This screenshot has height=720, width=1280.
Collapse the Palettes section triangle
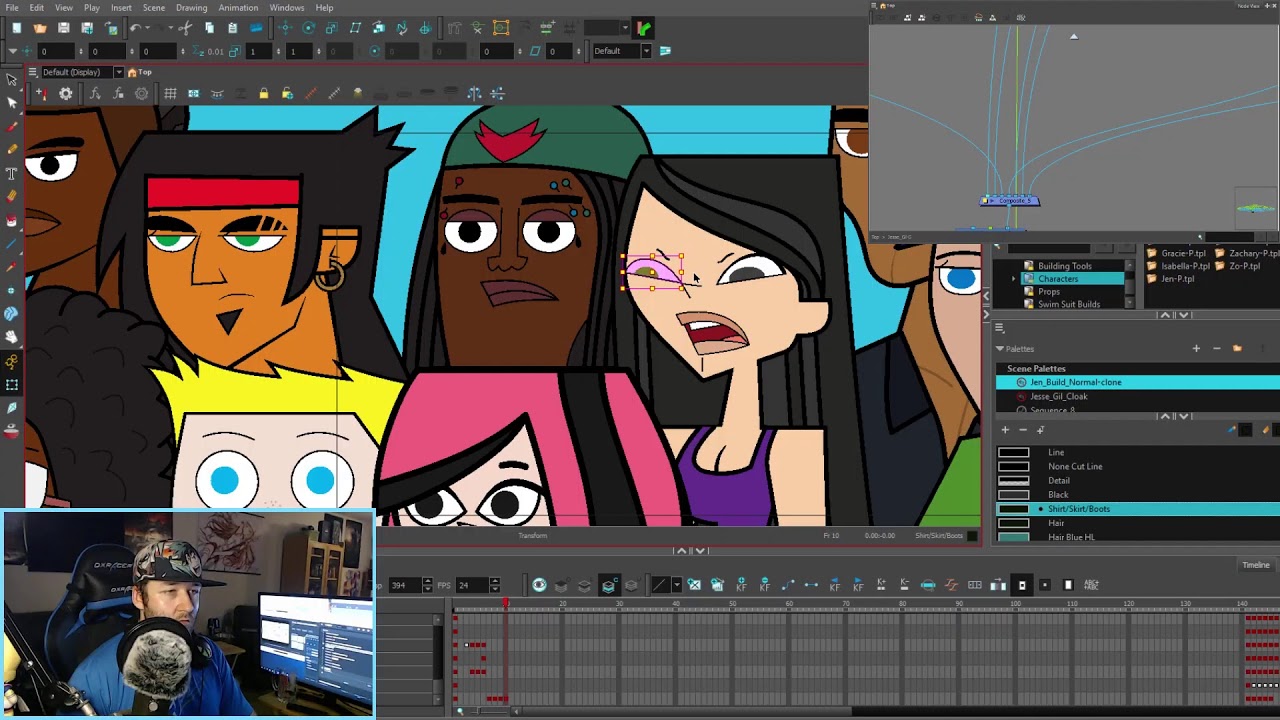999,348
